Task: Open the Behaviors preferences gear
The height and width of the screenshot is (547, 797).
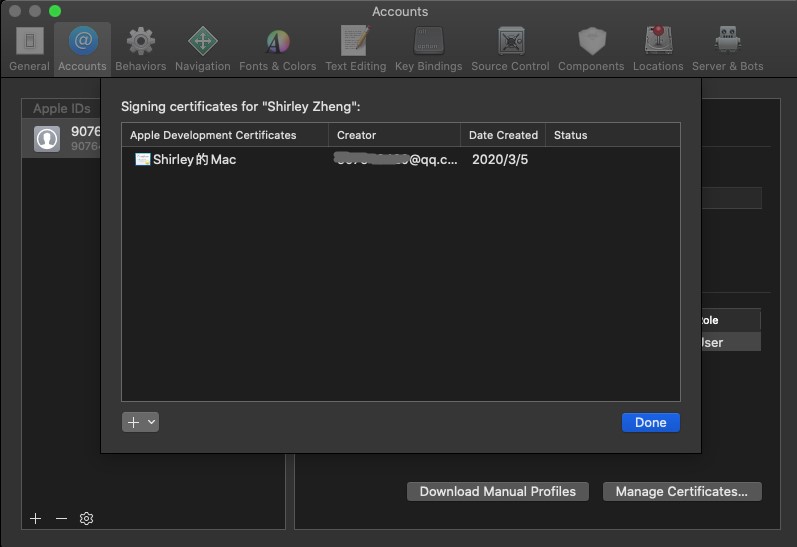Action: tap(140, 49)
